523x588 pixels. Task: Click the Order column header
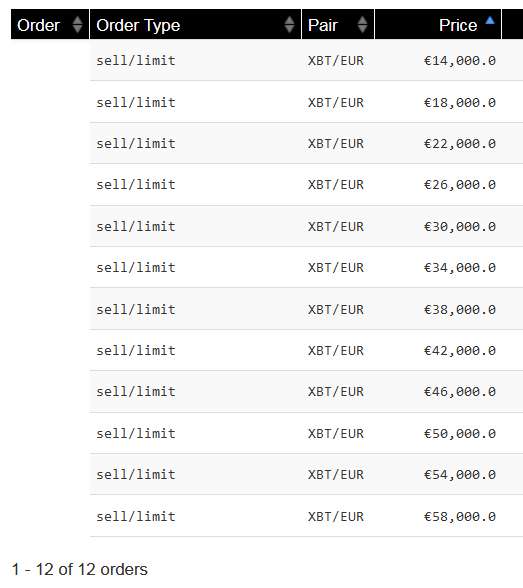[x=50, y=24]
